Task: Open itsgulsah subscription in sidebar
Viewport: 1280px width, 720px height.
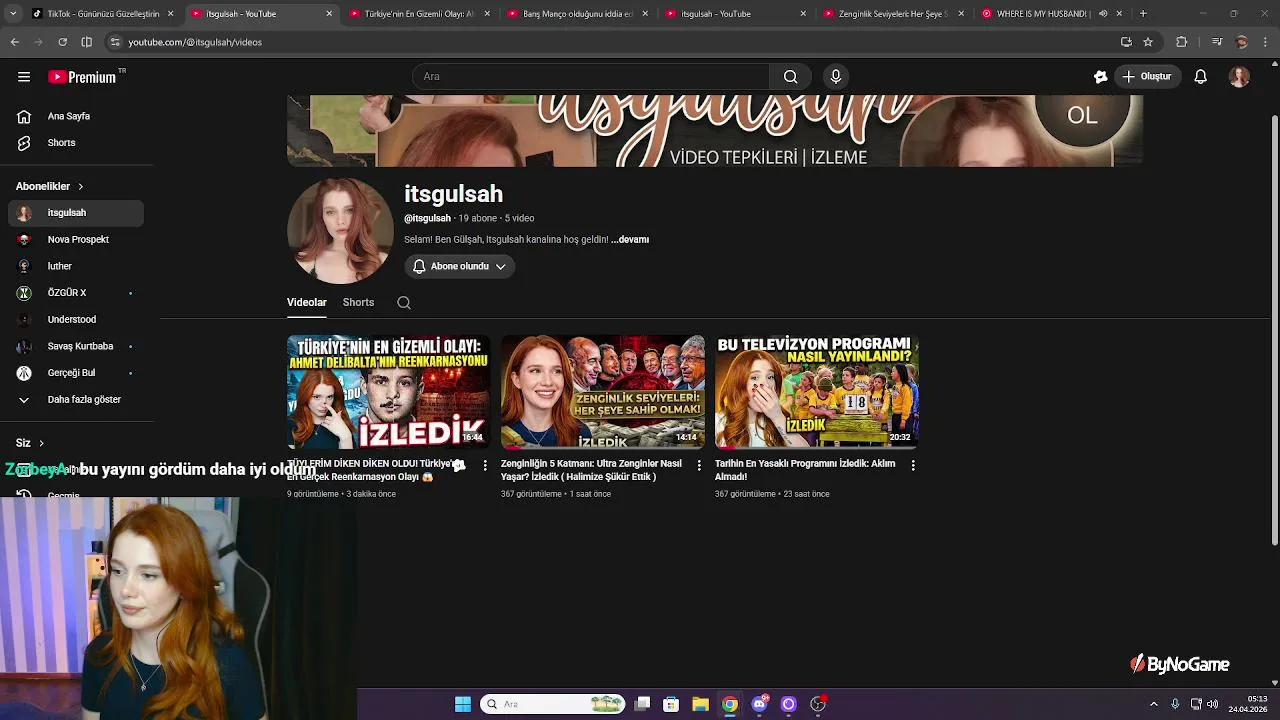Action: (76, 213)
